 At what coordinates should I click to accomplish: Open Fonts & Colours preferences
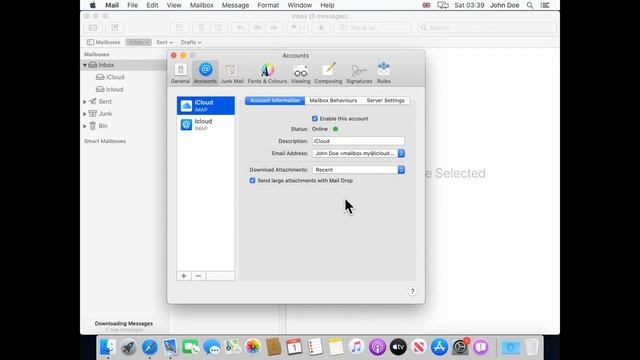pyautogui.click(x=267, y=73)
